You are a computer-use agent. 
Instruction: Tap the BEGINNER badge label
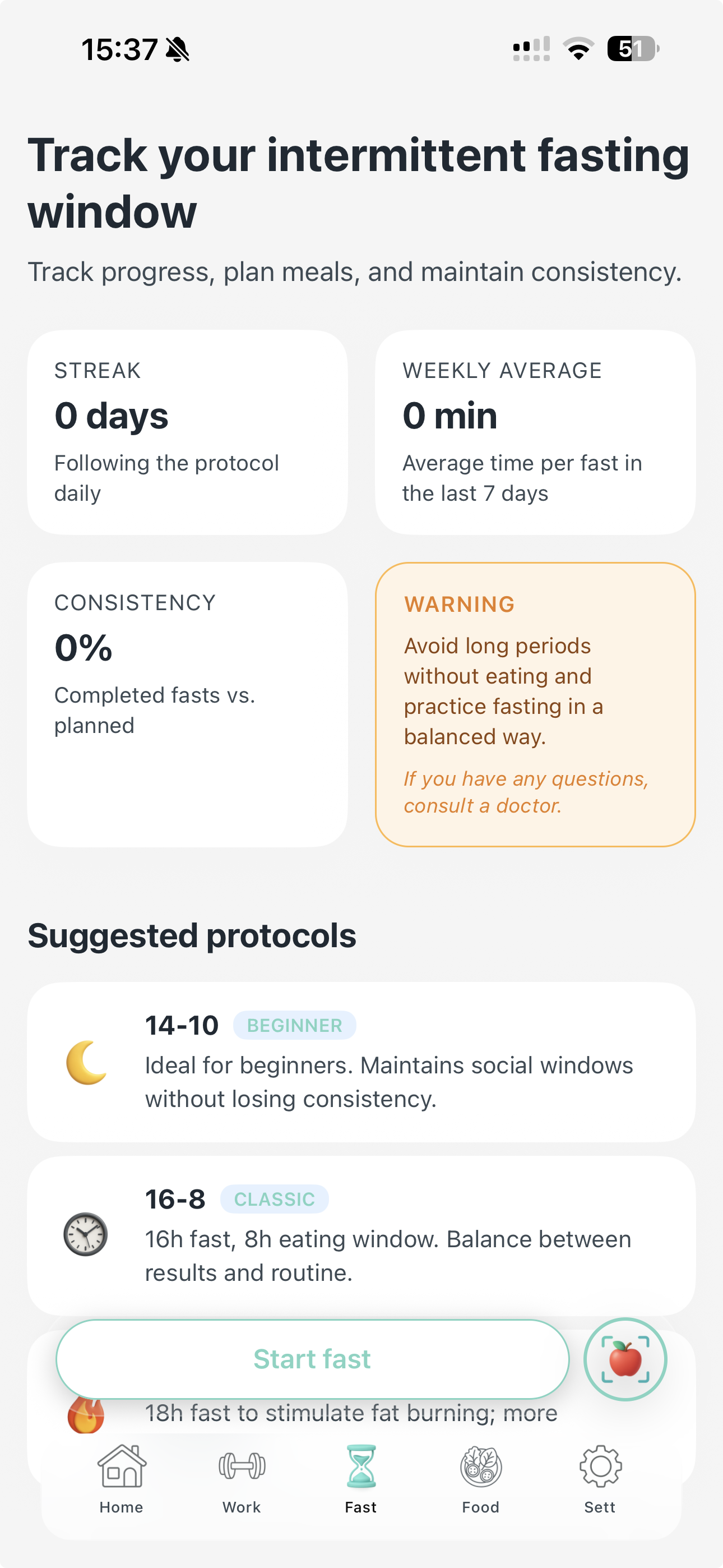295,1026
